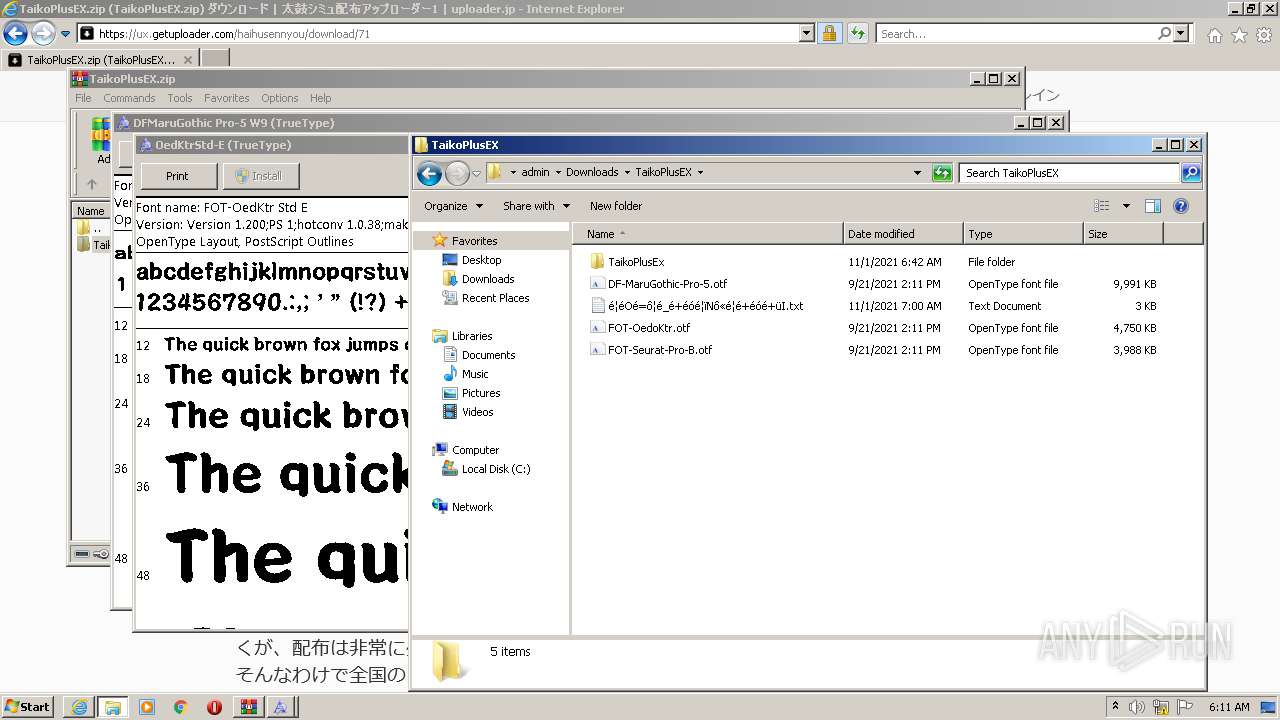Click Downloads in the breadcrumb path
This screenshot has width=1280, height=720.
(592, 172)
